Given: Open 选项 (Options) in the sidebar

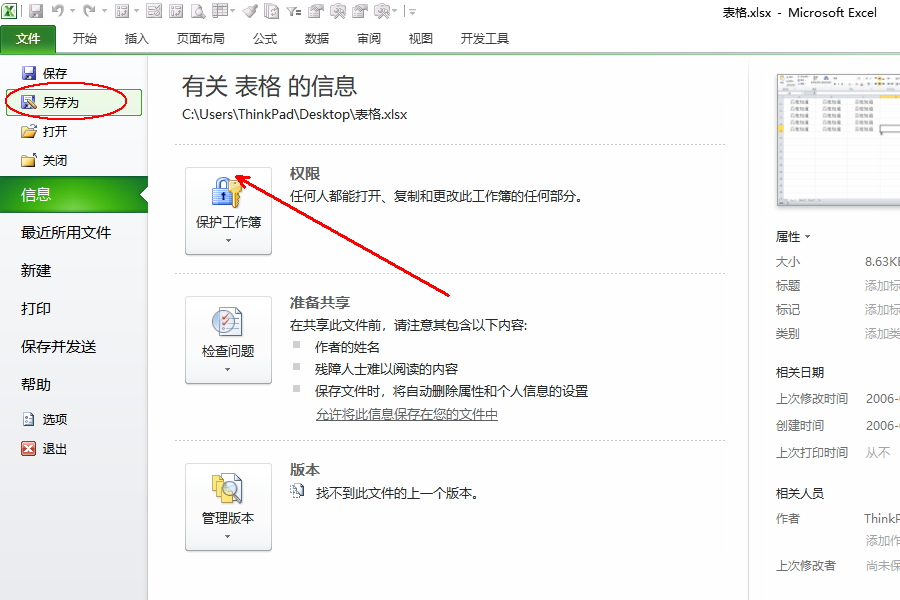Looking at the screenshot, I should 54,420.
